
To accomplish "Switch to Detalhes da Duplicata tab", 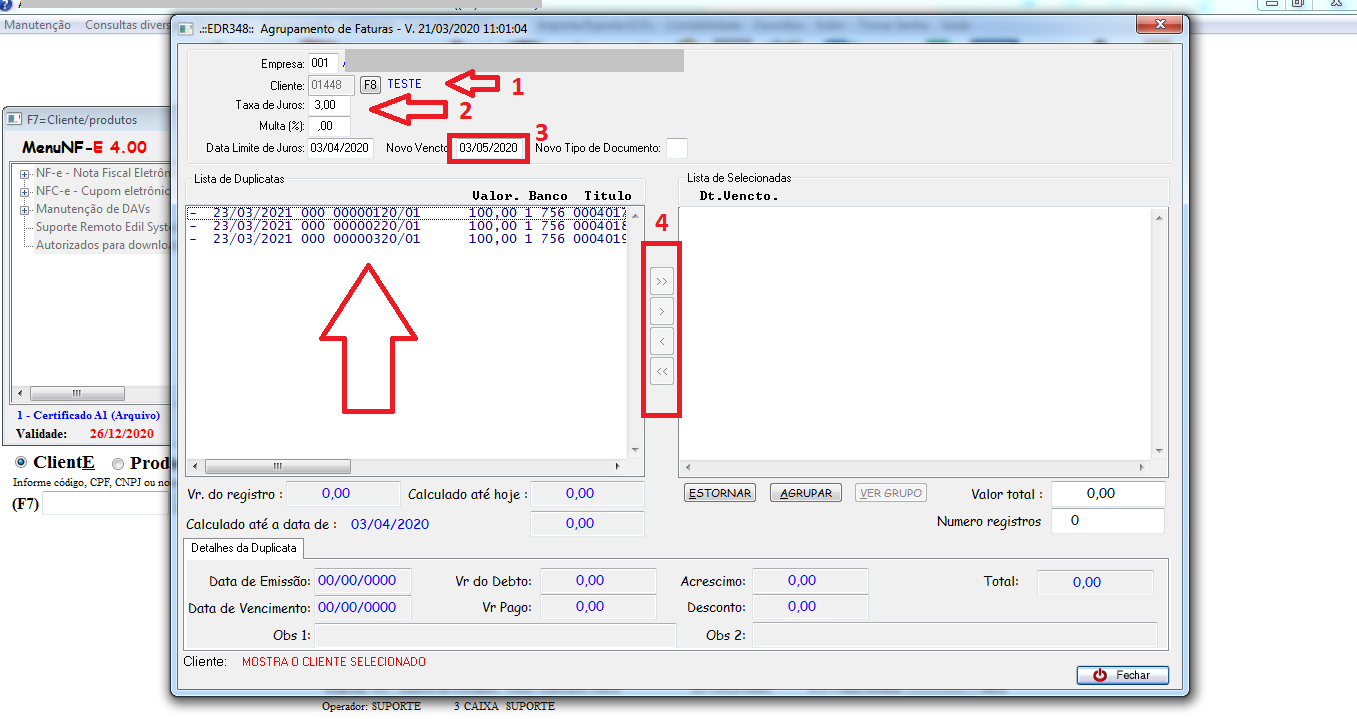I will click(245, 548).
